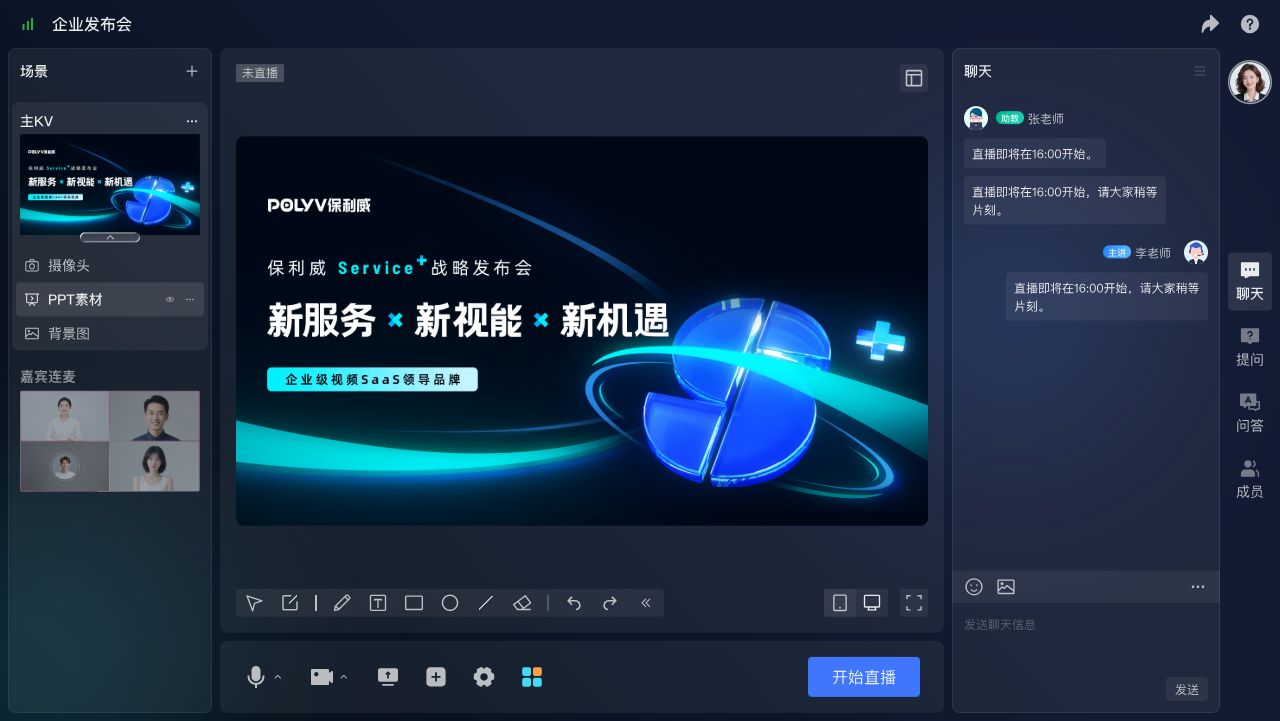The width and height of the screenshot is (1280, 721).
Task: Collapse the annotation toolbar
Action: click(x=646, y=603)
